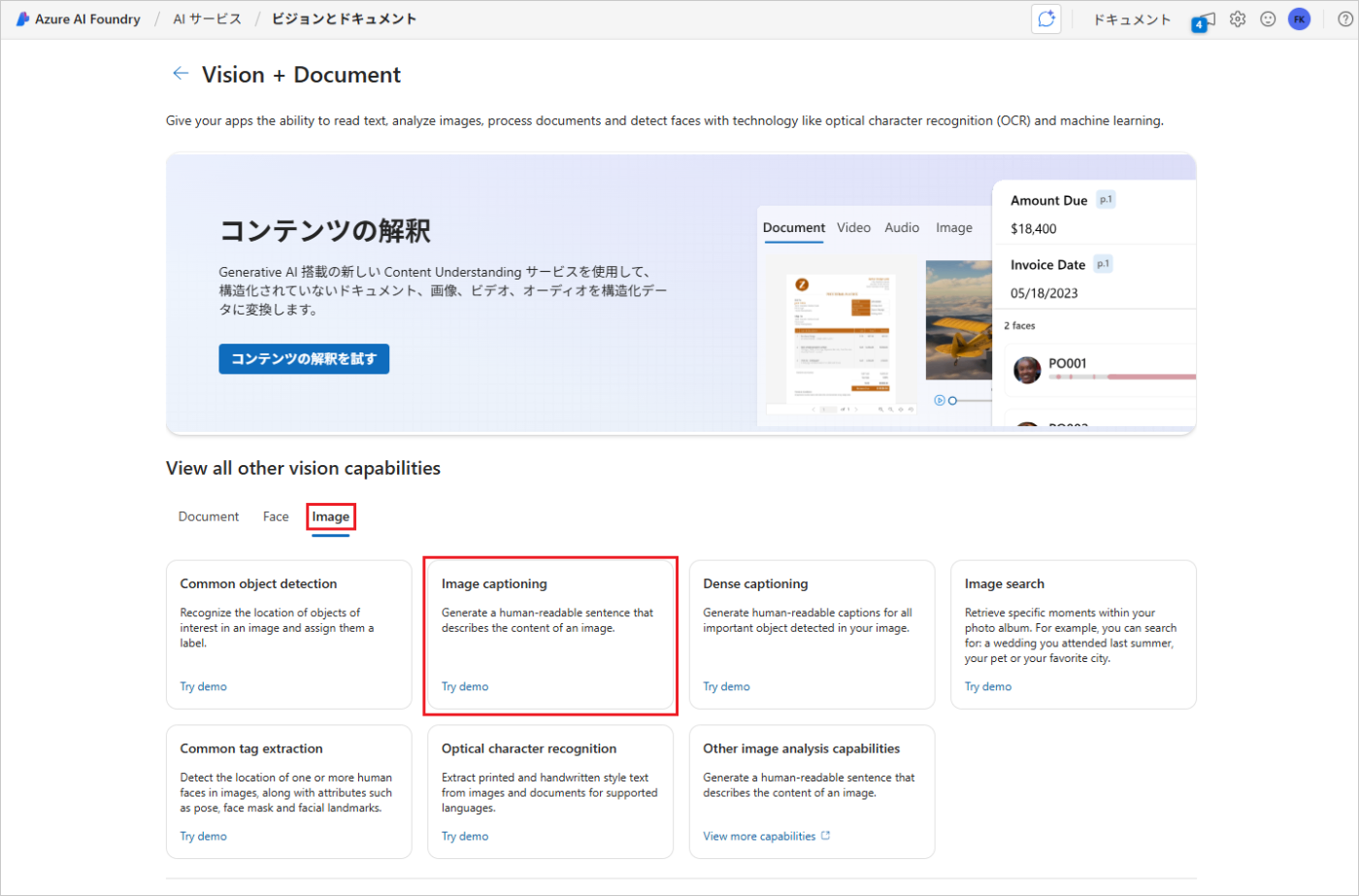The image size is (1359, 896).
Task: Click the ビジョンとドキュメント breadcrumb
Action: click(x=344, y=18)
